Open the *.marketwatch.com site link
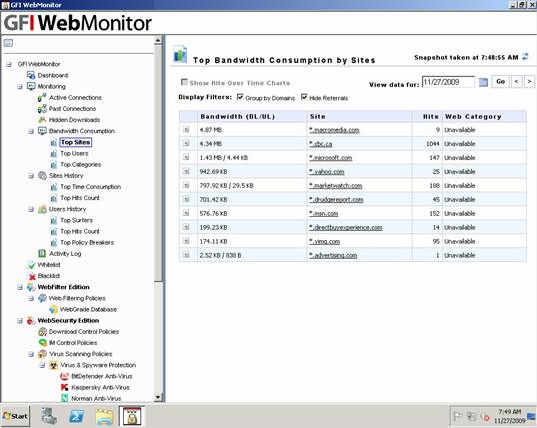 [336, 186]
